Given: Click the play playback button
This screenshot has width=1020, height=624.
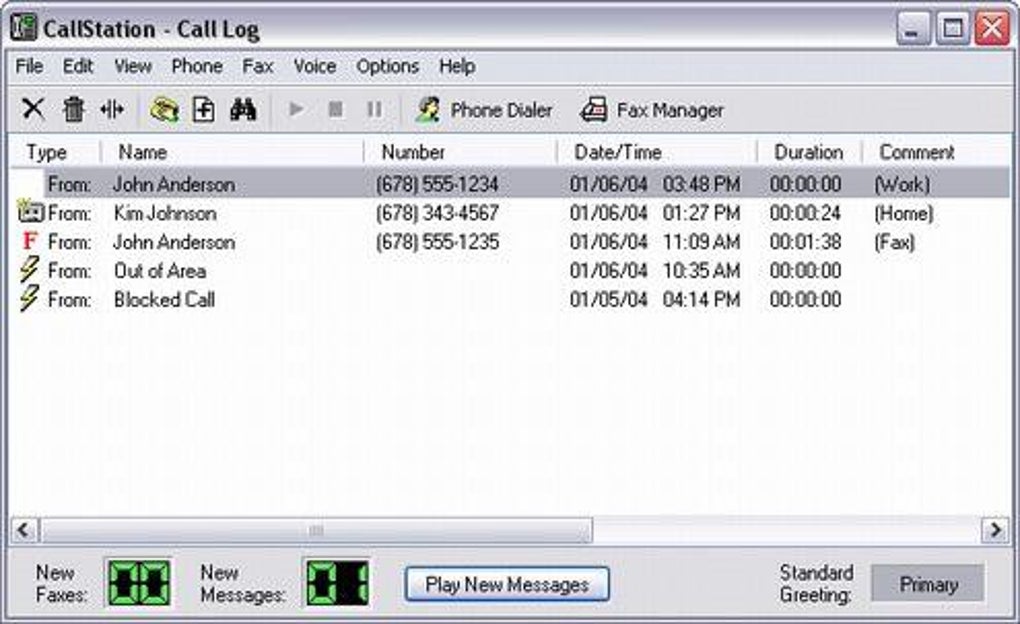Looking at the screenshot, I should click(296, 109).
